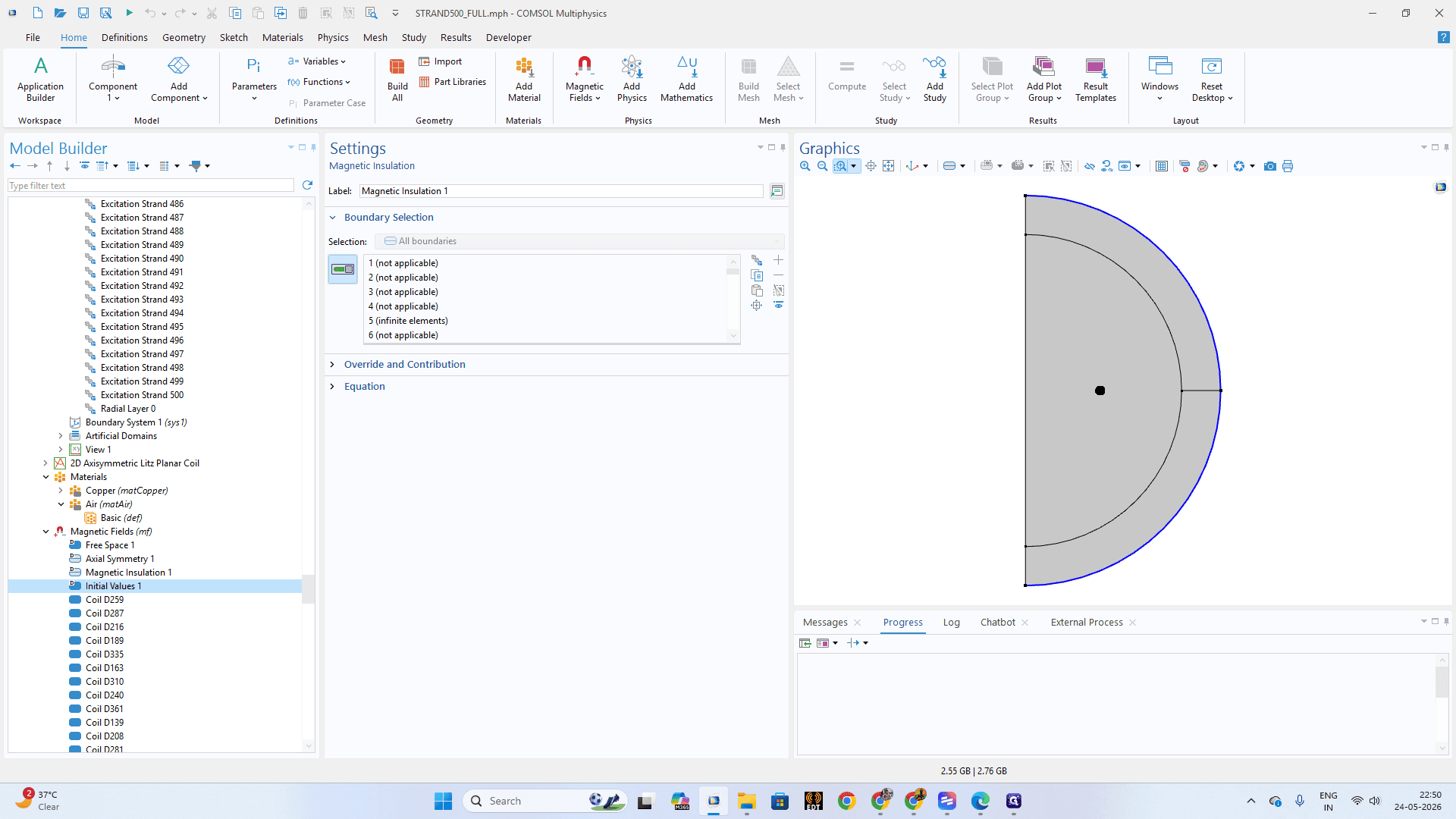Click the Print icon in Graphics toolbar
The height and width of the screenshot is (819, 1456).
click(x=1288, y=166)
